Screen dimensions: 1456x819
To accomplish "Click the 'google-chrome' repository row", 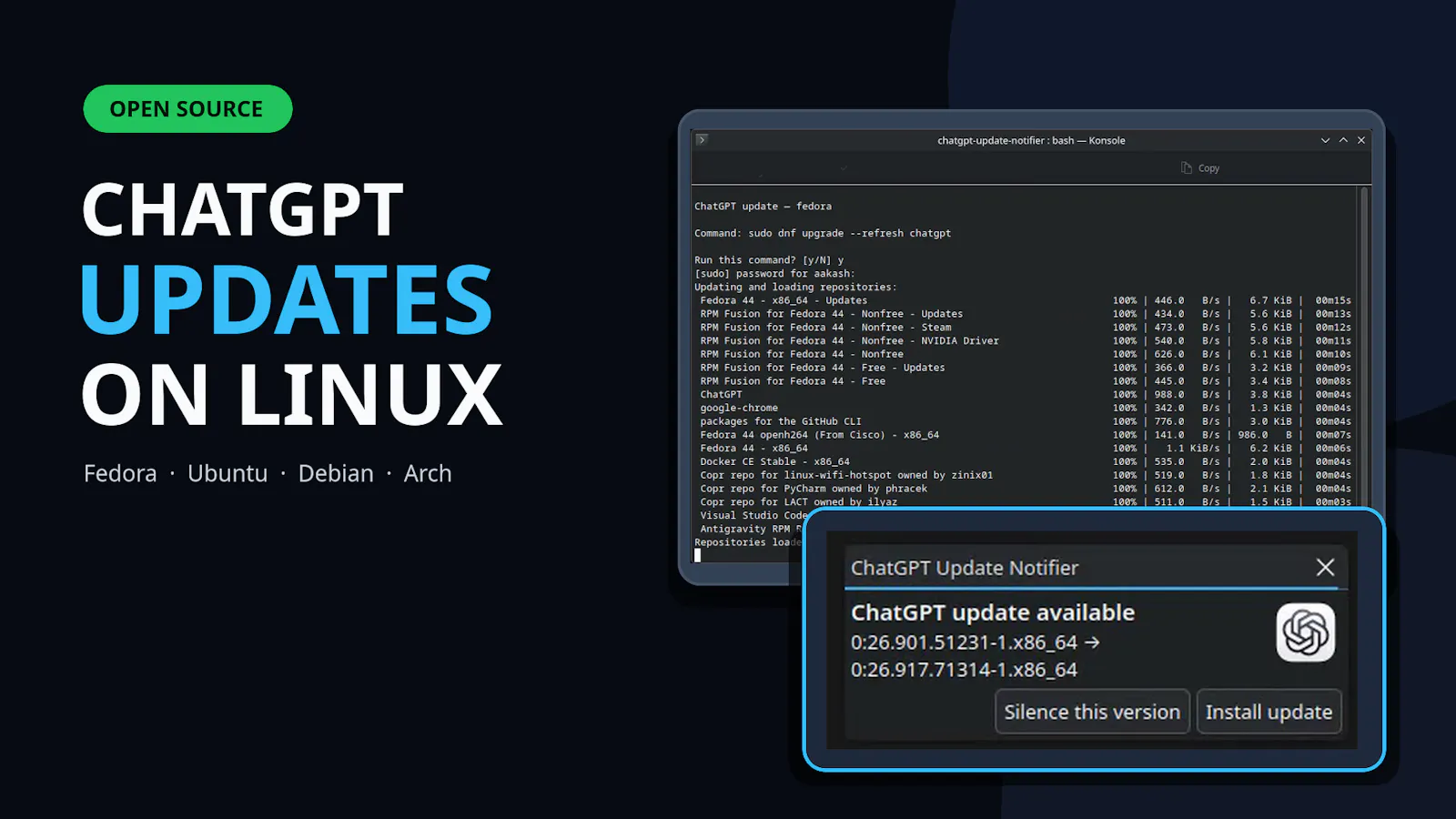I will click(1026, 408).
